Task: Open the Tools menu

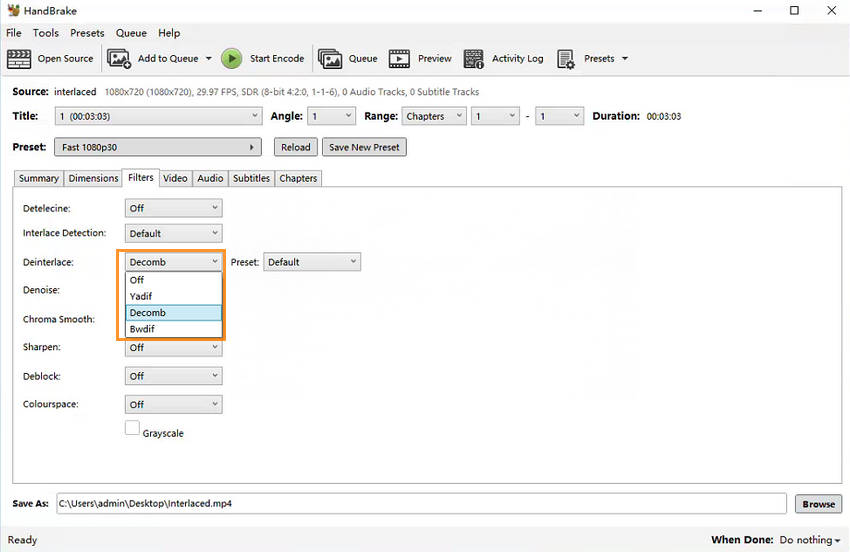Action: coord(46,33)
